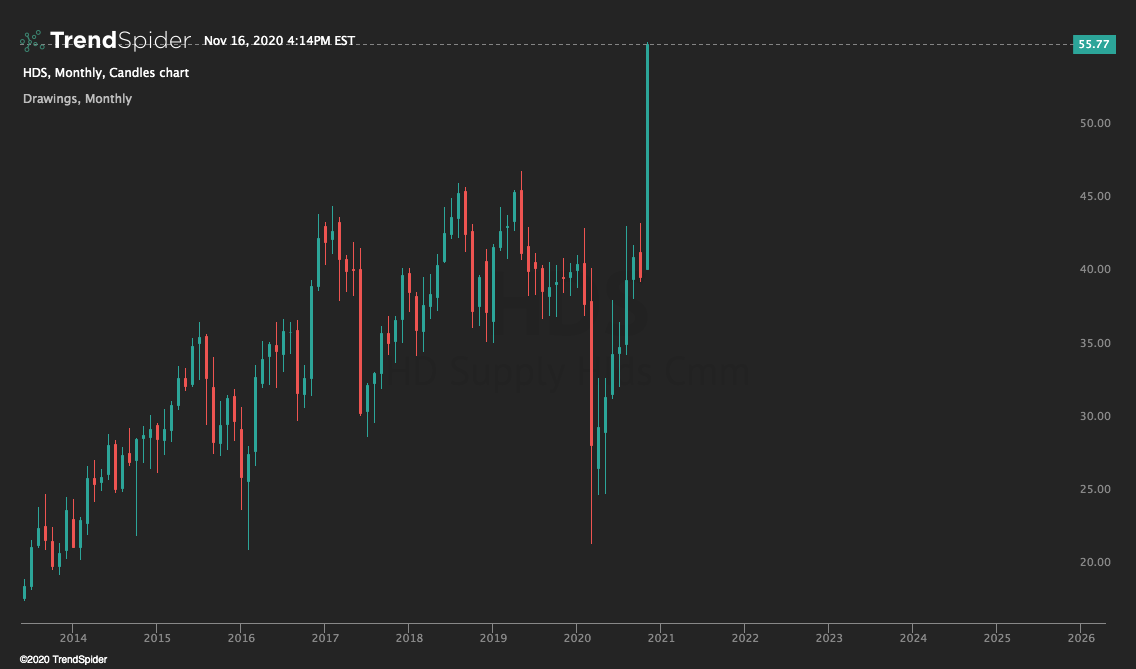Click the 25.00 price axis label
The height and width of the screenshot is (669, 1136).
1095,489
